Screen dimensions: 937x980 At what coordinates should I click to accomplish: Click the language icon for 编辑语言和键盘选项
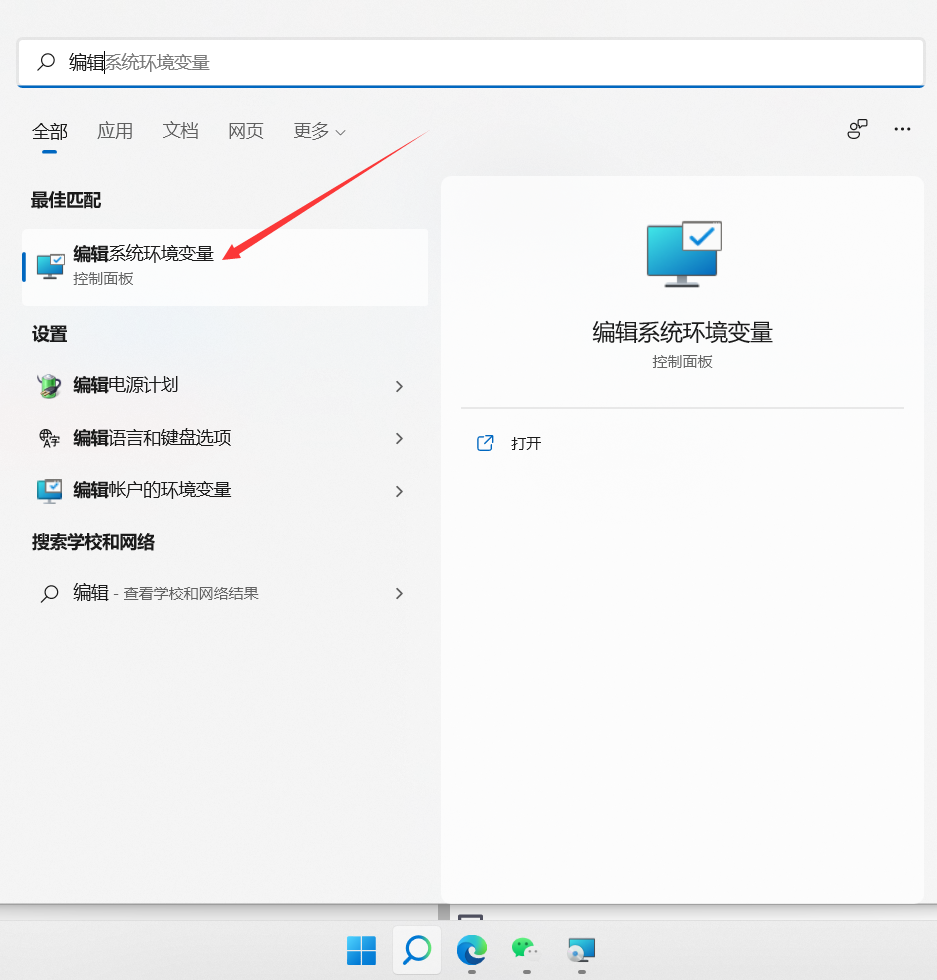49,438
